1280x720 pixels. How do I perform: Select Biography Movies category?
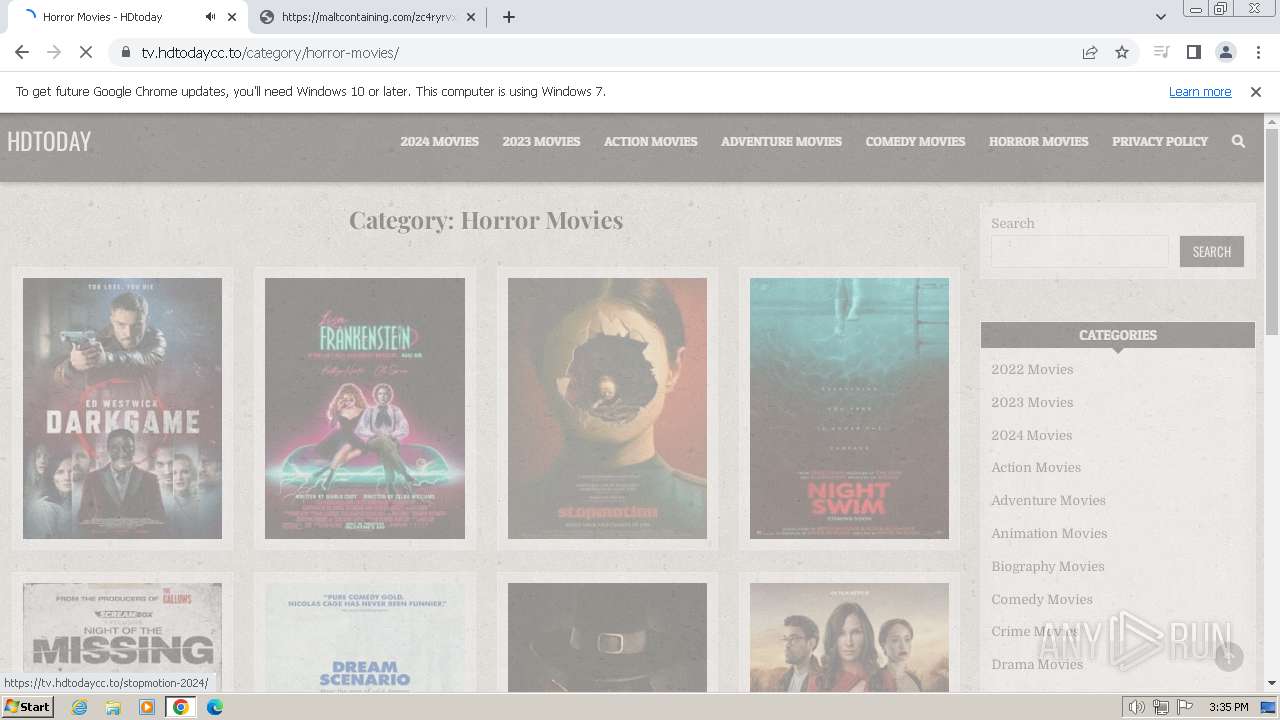1048,566
